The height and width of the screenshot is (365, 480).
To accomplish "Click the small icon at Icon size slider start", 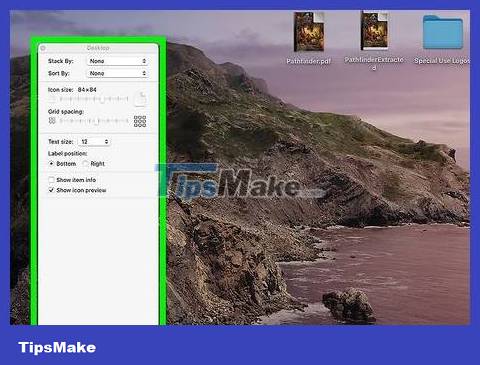I will 52,99.
